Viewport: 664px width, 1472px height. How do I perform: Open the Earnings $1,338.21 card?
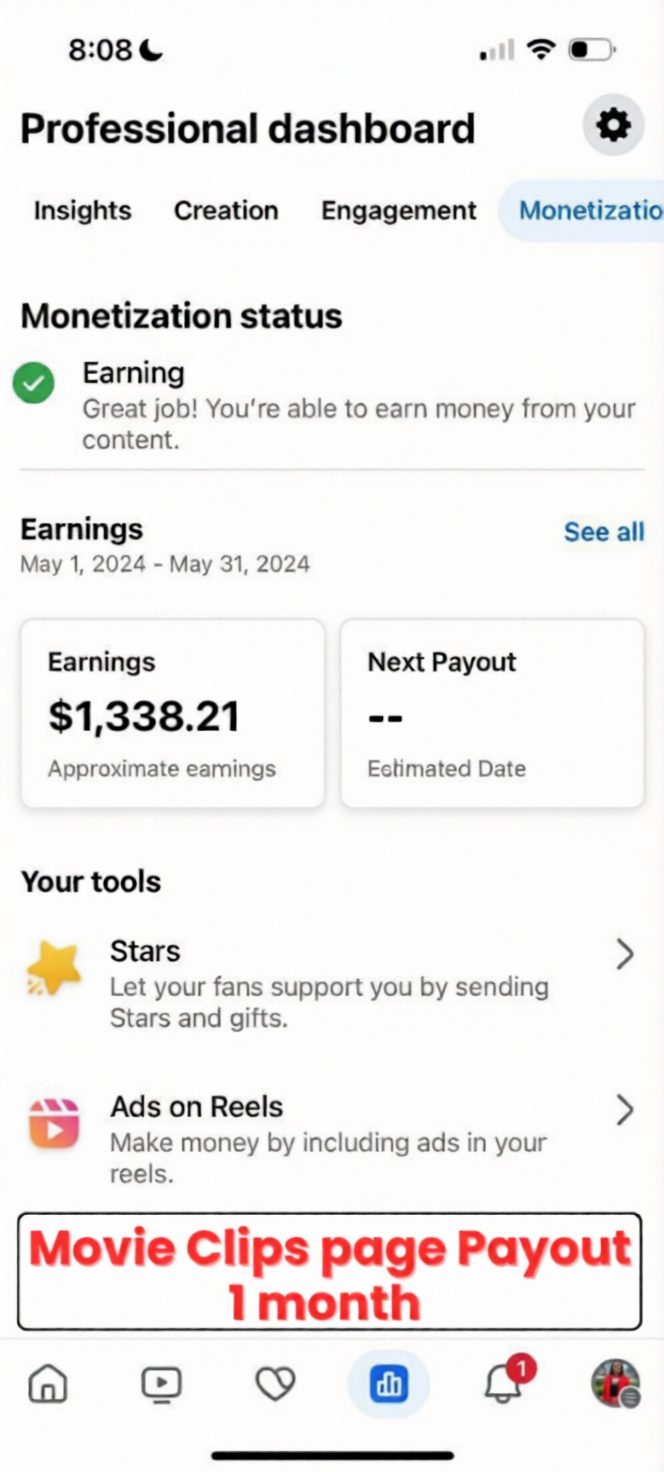click(x=172, y=713)
